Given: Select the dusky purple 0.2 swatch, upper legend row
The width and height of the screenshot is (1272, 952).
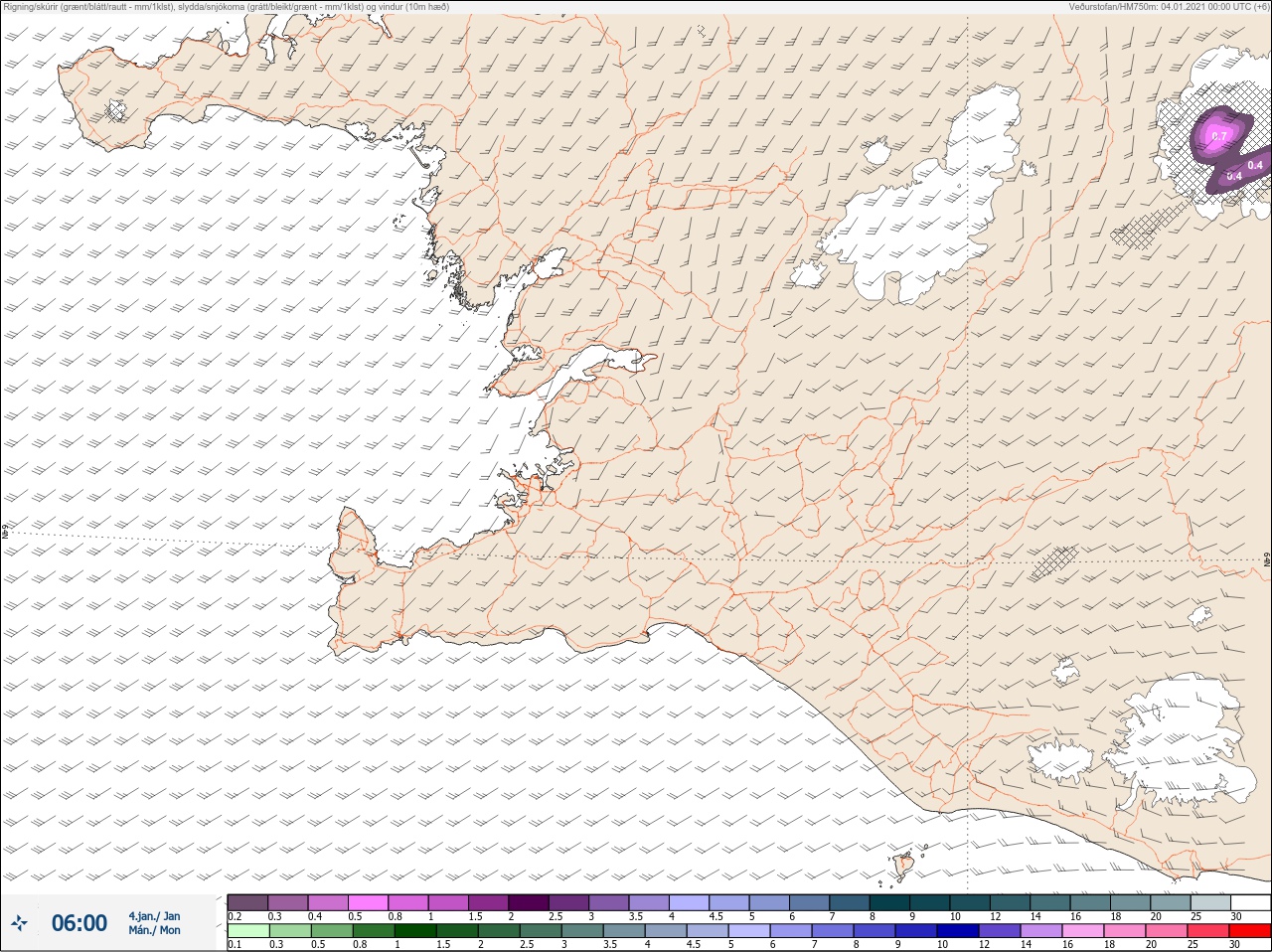Looking at the screenshot, I should [x=247, y=902].
